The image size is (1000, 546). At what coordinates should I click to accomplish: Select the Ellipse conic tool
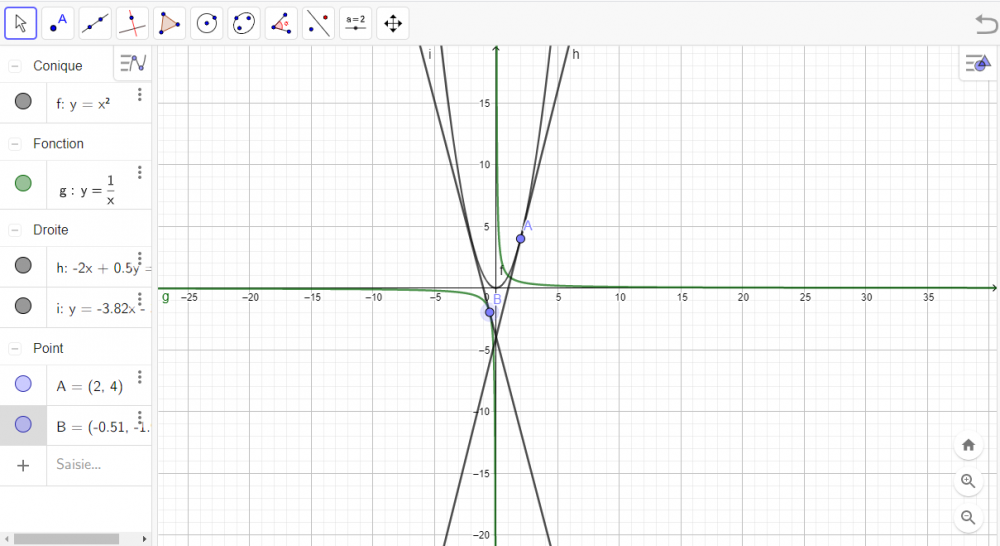pos(244,23)
